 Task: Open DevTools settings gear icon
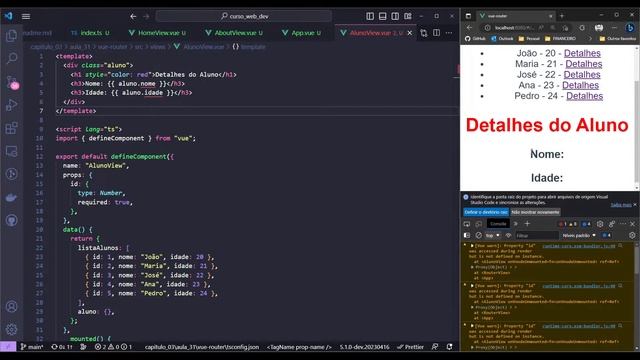pyautogui.click(x=600, y=224)
